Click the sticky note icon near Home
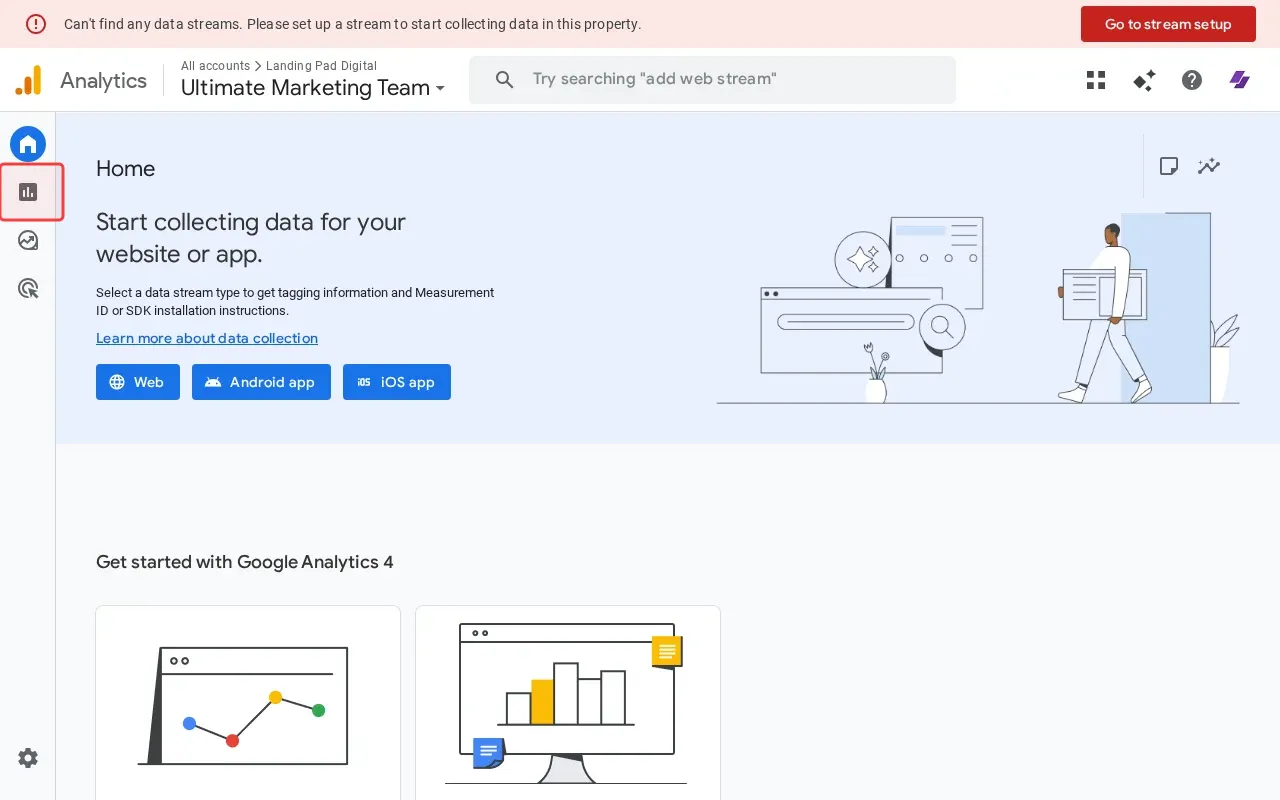 tap(1169, 166)
